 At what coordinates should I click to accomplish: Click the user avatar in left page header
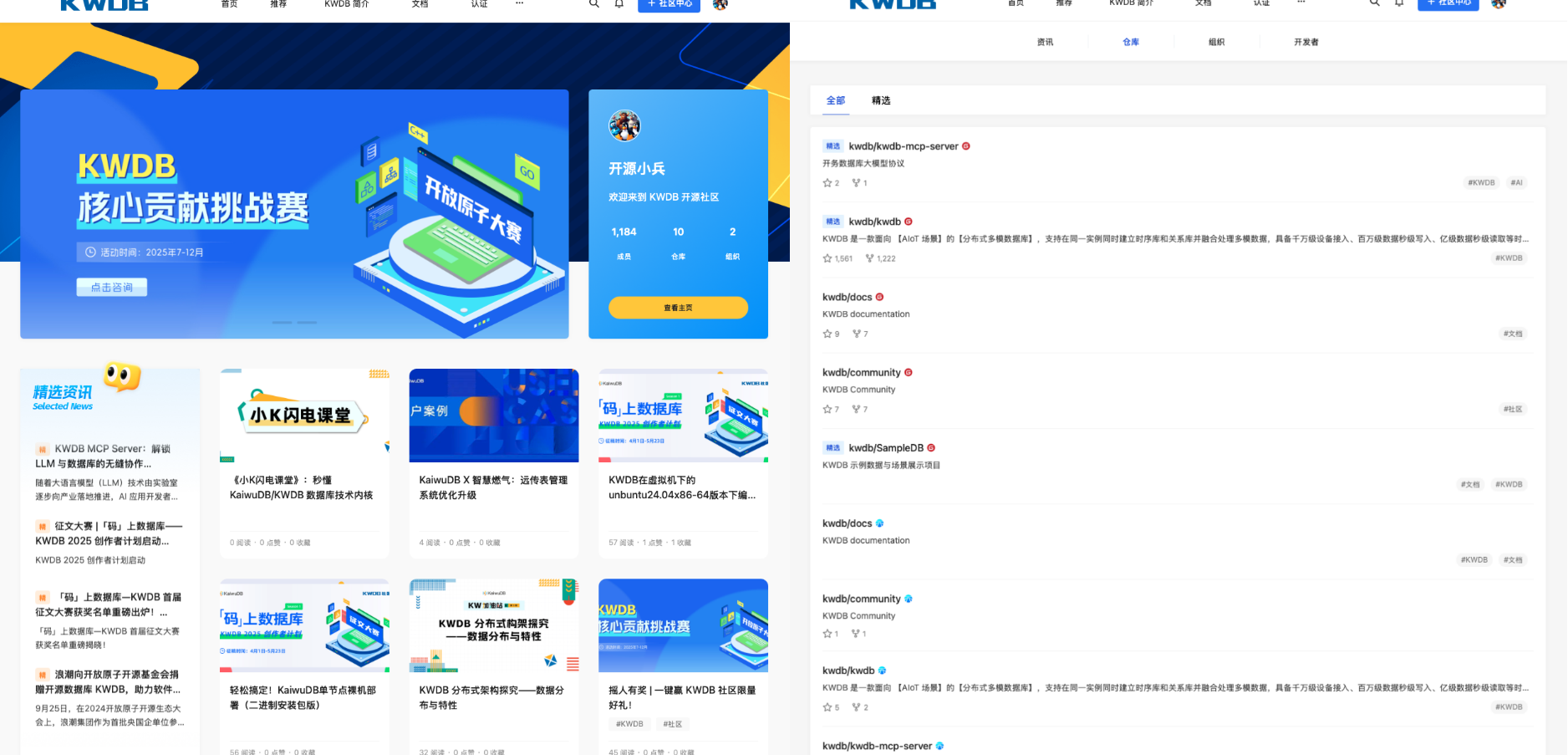pyautogui.click(x=720, y=5)
